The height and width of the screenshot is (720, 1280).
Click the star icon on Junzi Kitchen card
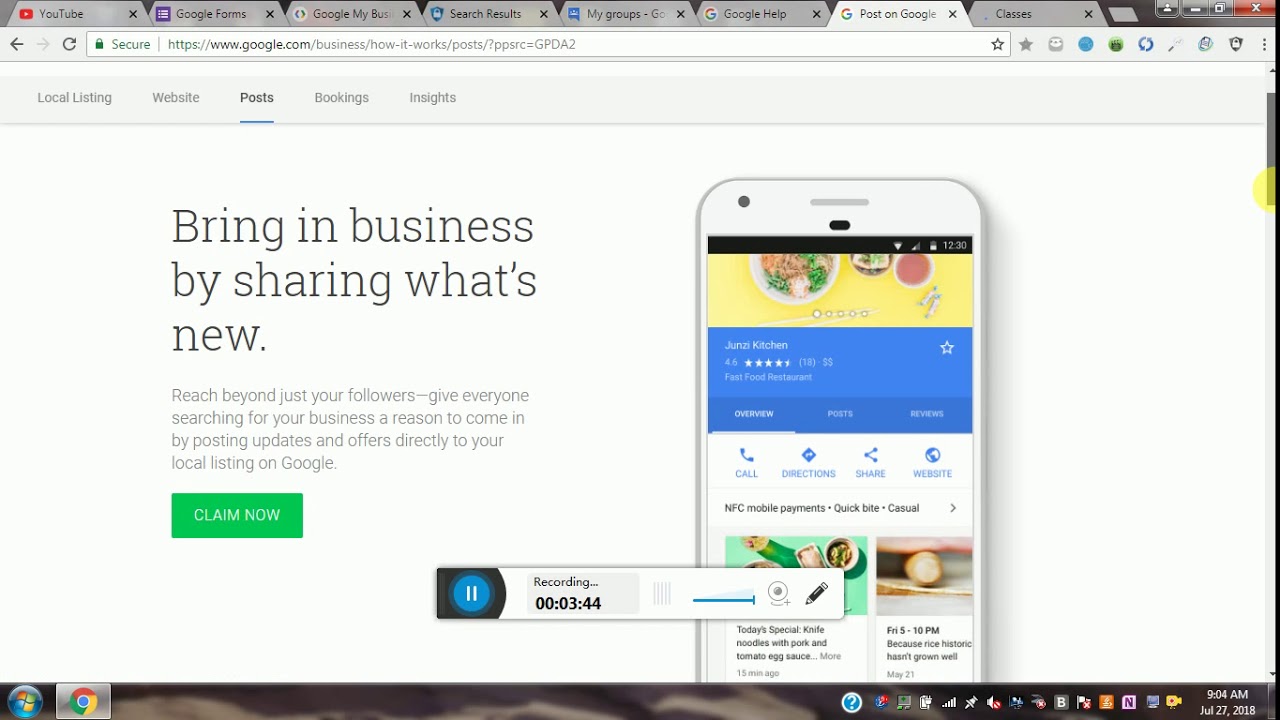point(947,348)
